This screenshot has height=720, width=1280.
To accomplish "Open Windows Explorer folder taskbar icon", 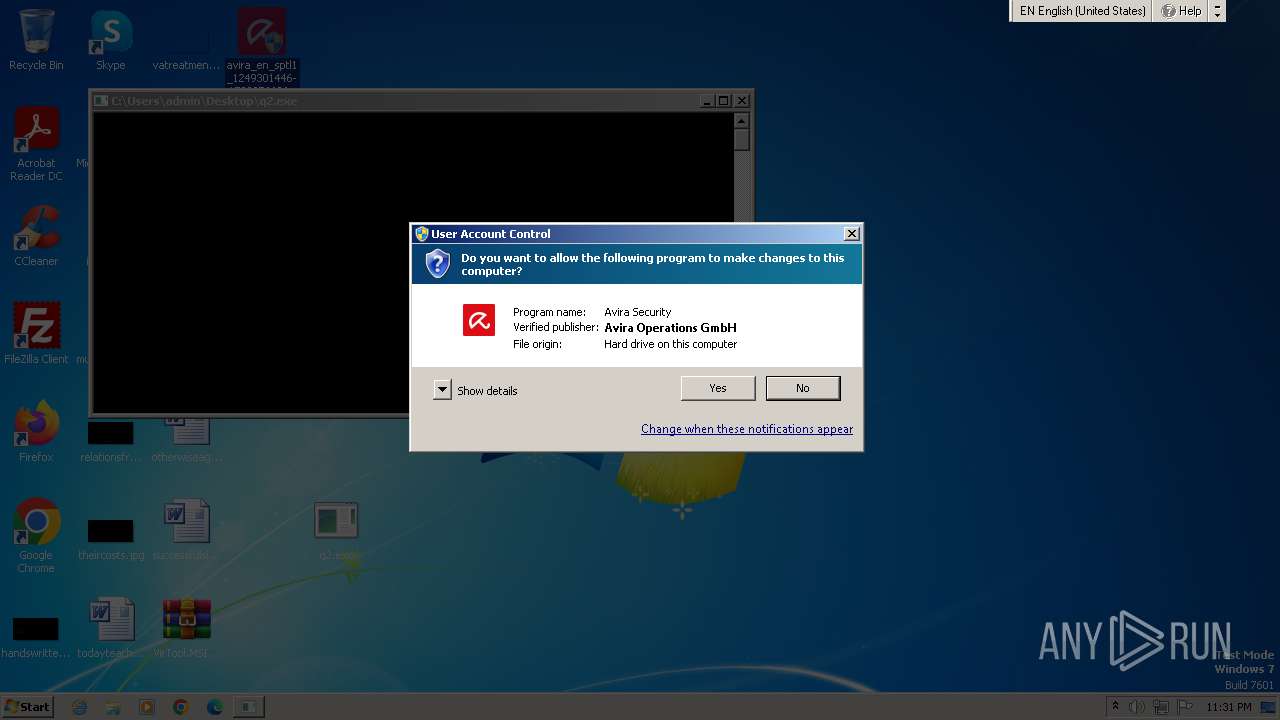I will point(114,707).
